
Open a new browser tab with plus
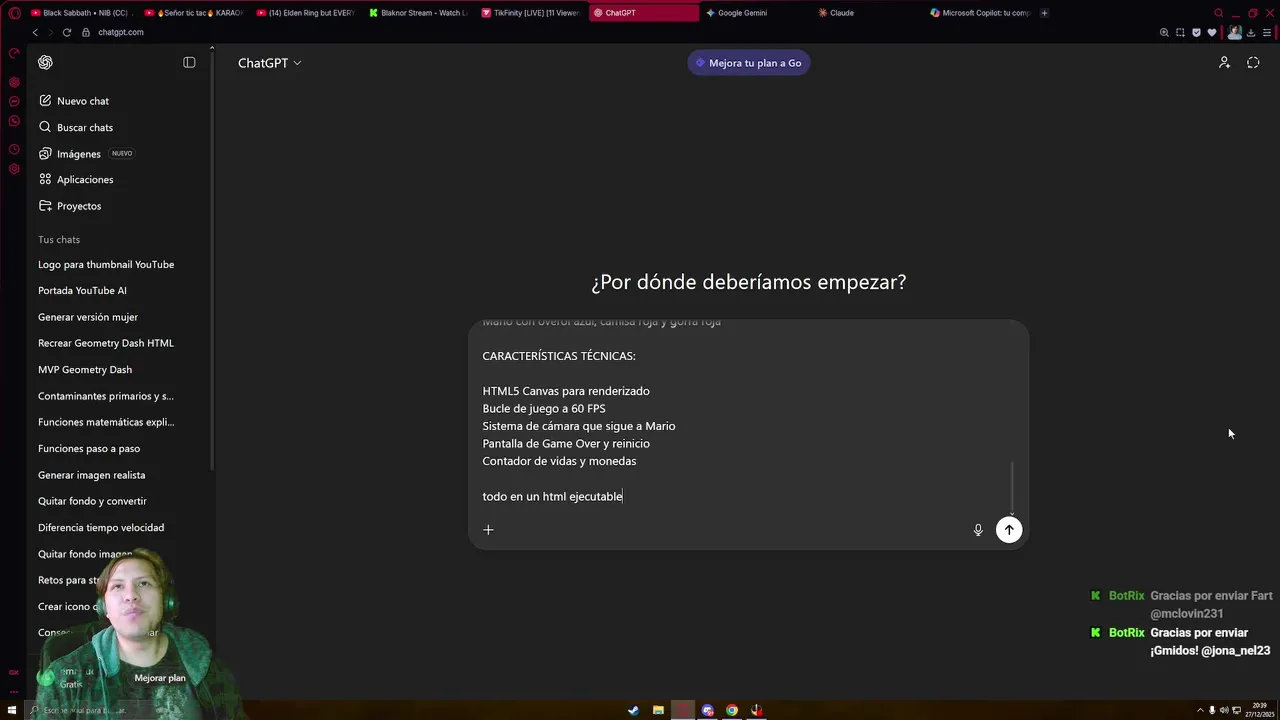tap(1044, 13)
